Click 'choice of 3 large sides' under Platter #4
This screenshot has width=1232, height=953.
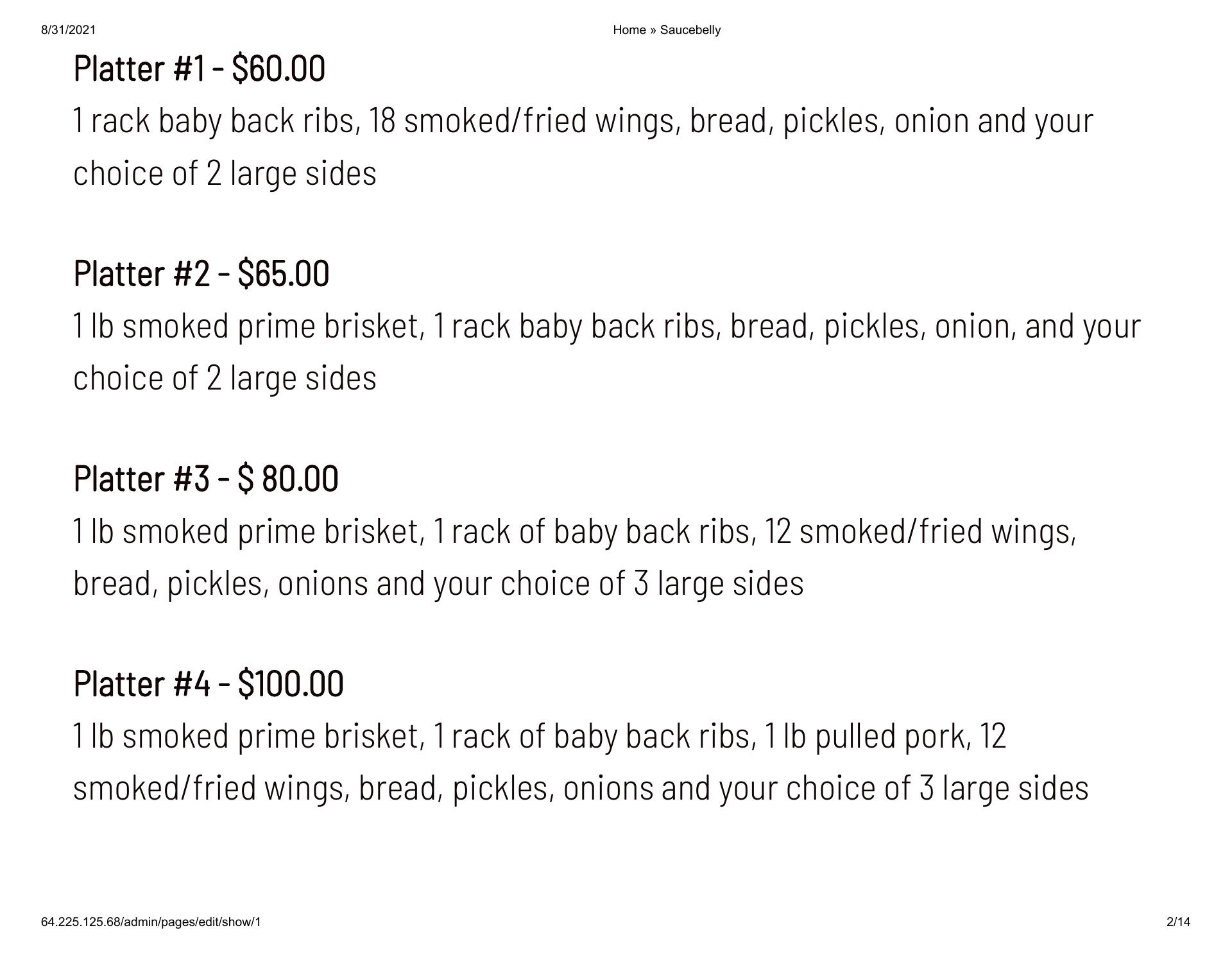(937, 788)
